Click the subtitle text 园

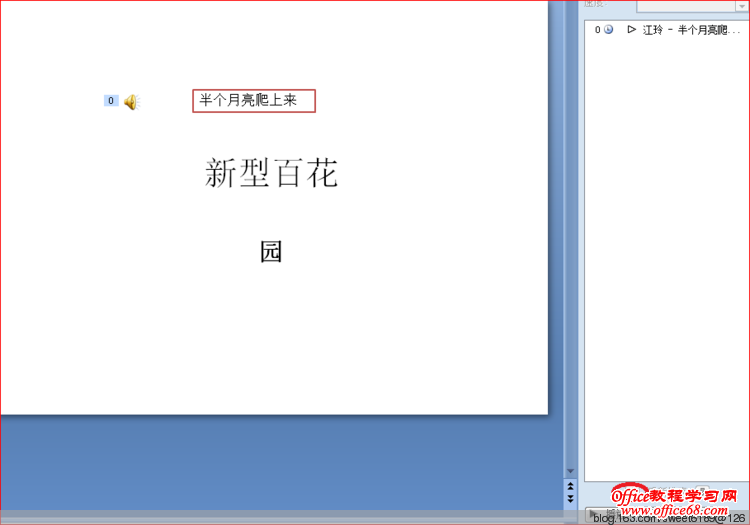(271, 252)
